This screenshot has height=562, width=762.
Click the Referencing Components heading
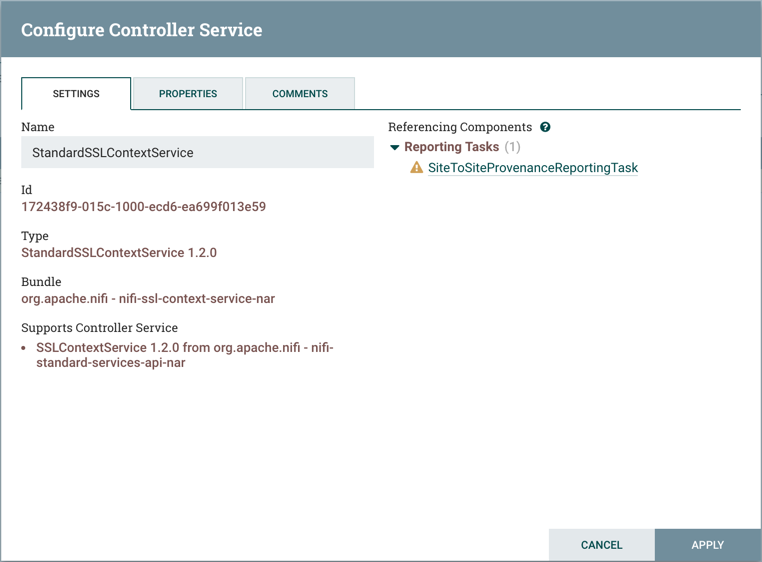click(x=460, y=127)
